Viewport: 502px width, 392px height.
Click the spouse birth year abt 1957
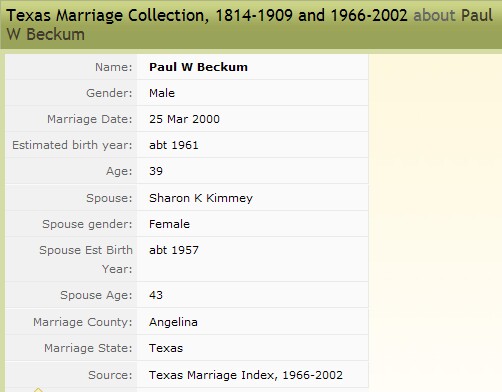pyautogui.click(x=174, y=250)
